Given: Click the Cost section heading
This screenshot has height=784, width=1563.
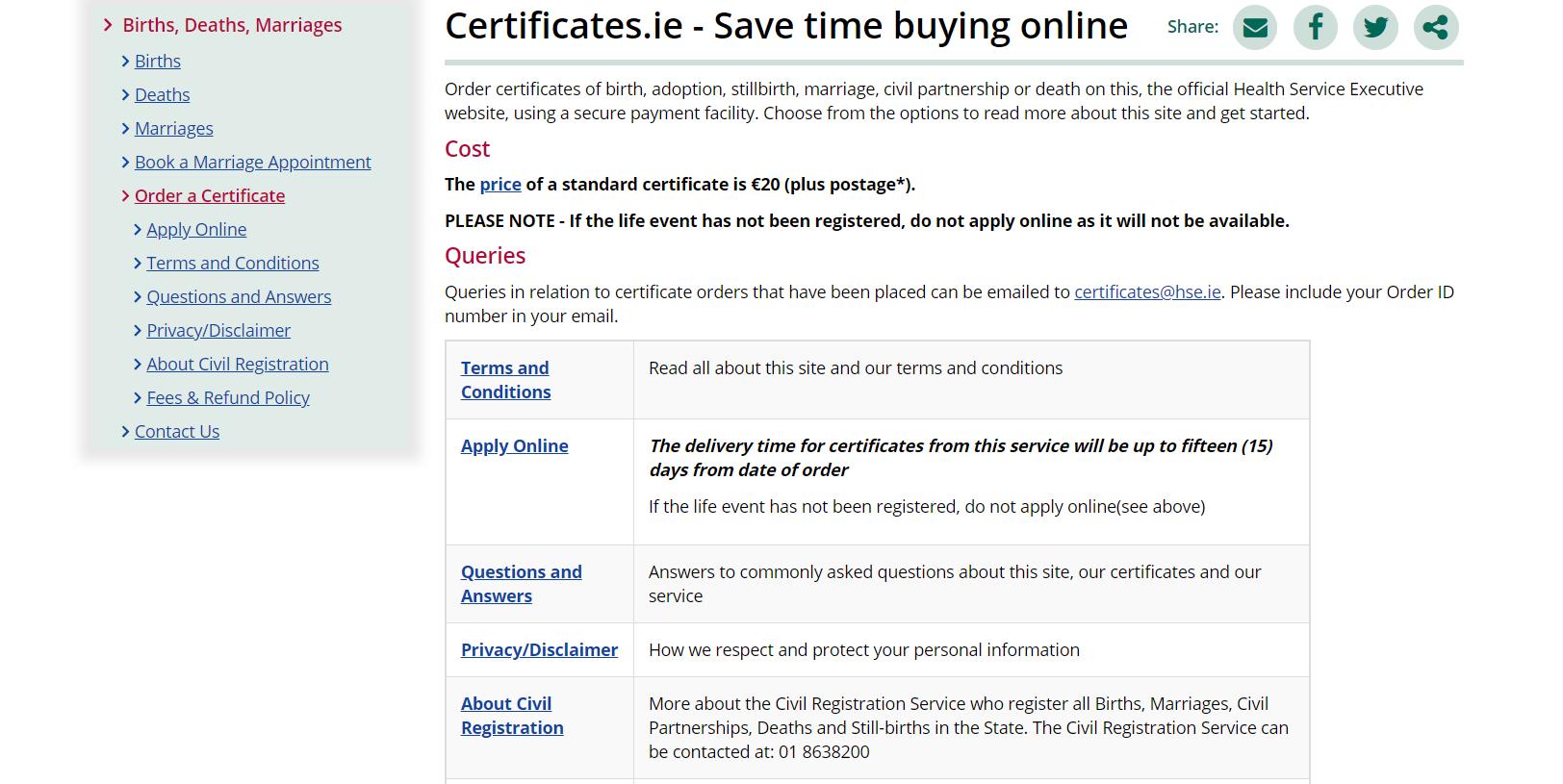Looking at the screenshot, I should (467, 148).
